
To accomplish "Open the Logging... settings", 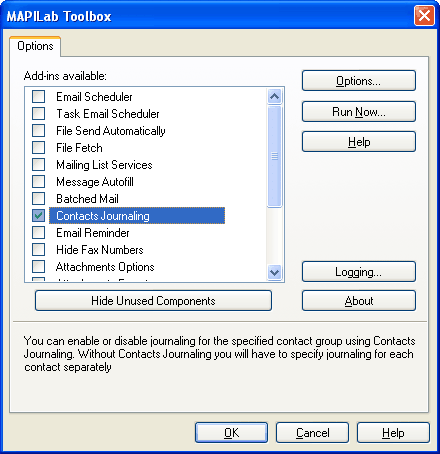I will (x=359, y=272).
